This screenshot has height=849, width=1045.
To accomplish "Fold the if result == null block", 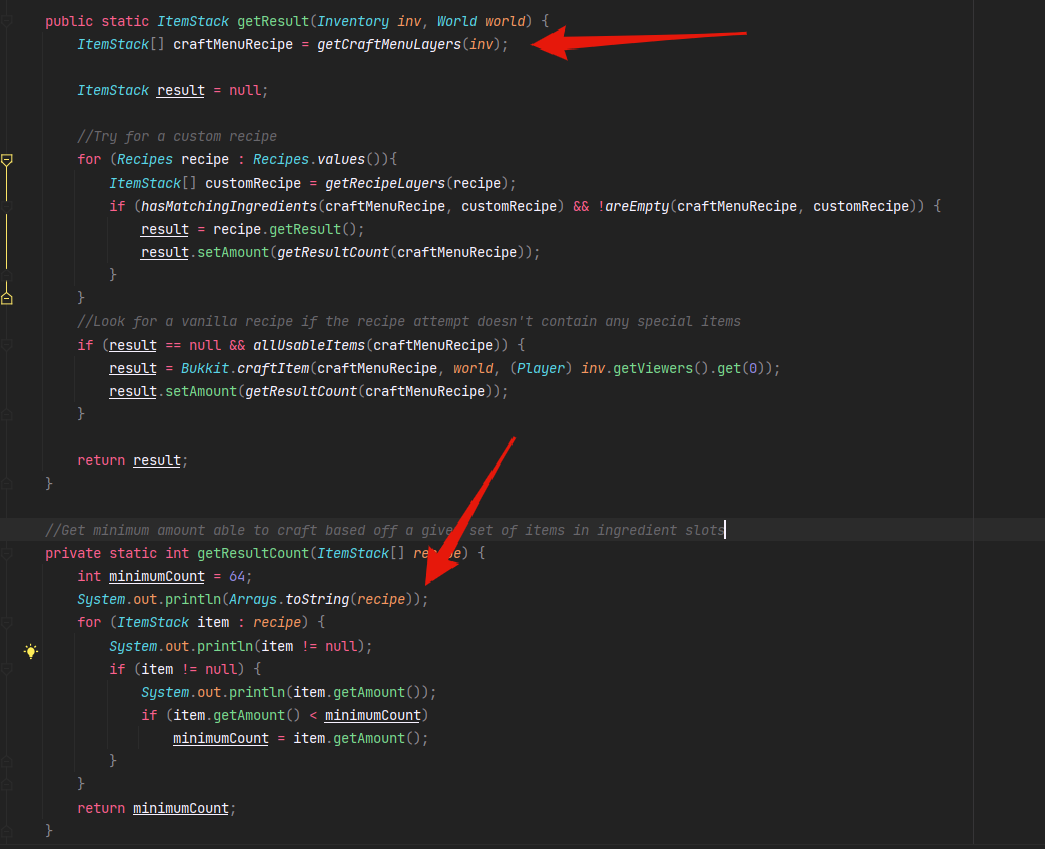I will (7, 345).
